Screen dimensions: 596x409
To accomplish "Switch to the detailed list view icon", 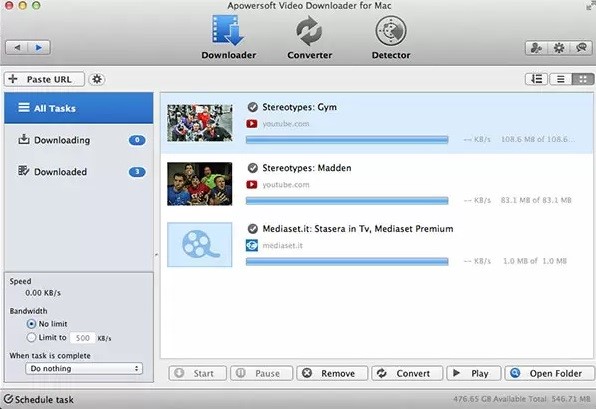I will [536, 79].
